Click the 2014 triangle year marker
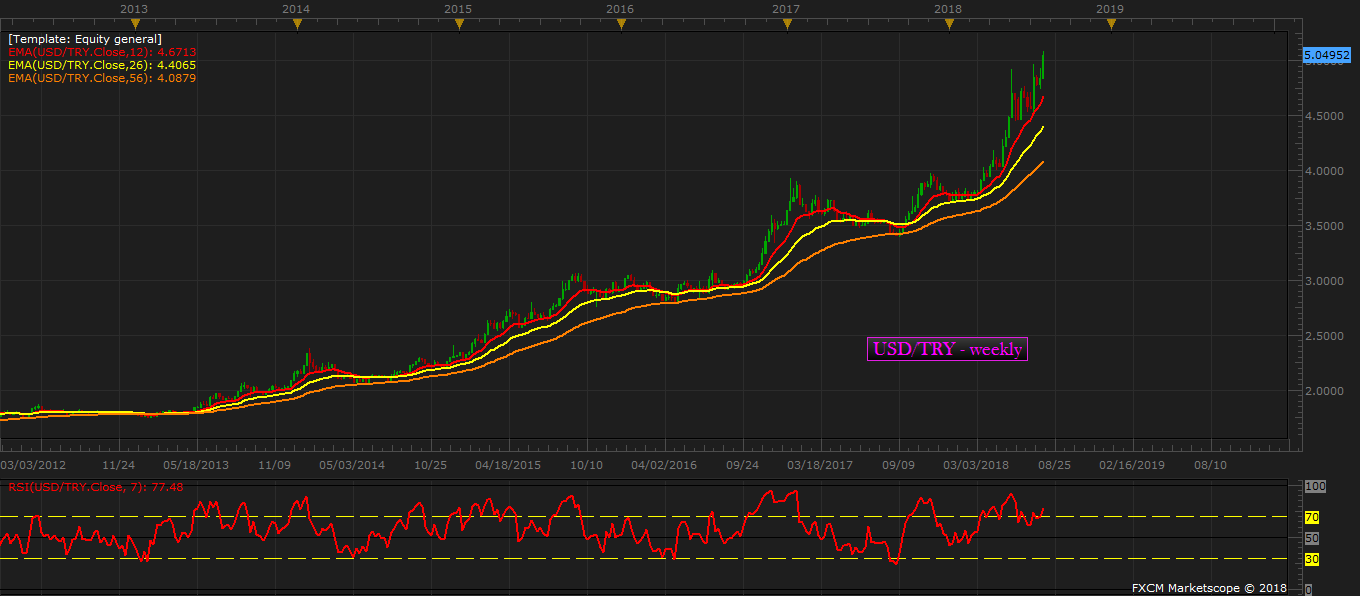Image resolution: width=1360 pixels, height=596 pixels. [297, 24]
